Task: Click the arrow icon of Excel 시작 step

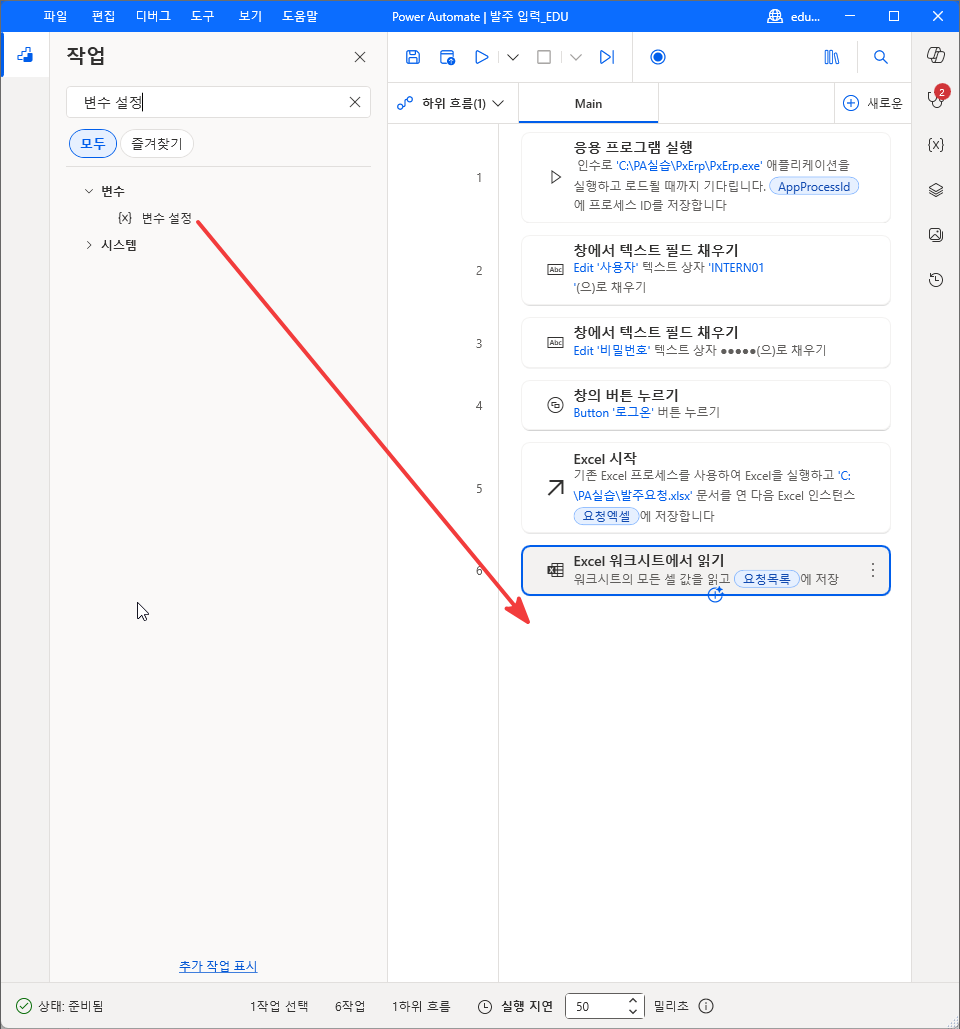Action: point(555,488)
